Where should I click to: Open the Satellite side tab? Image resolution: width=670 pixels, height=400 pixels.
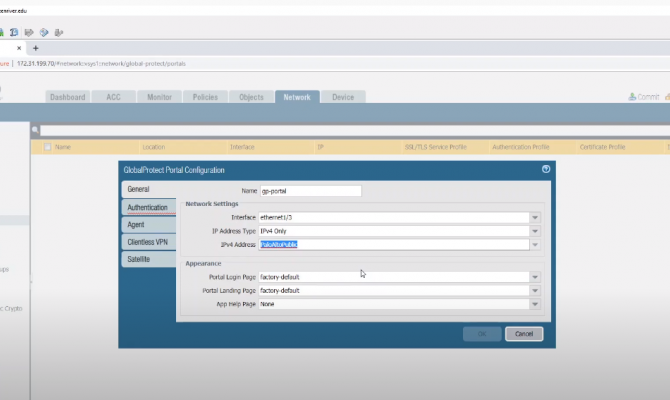pos(149,259)
